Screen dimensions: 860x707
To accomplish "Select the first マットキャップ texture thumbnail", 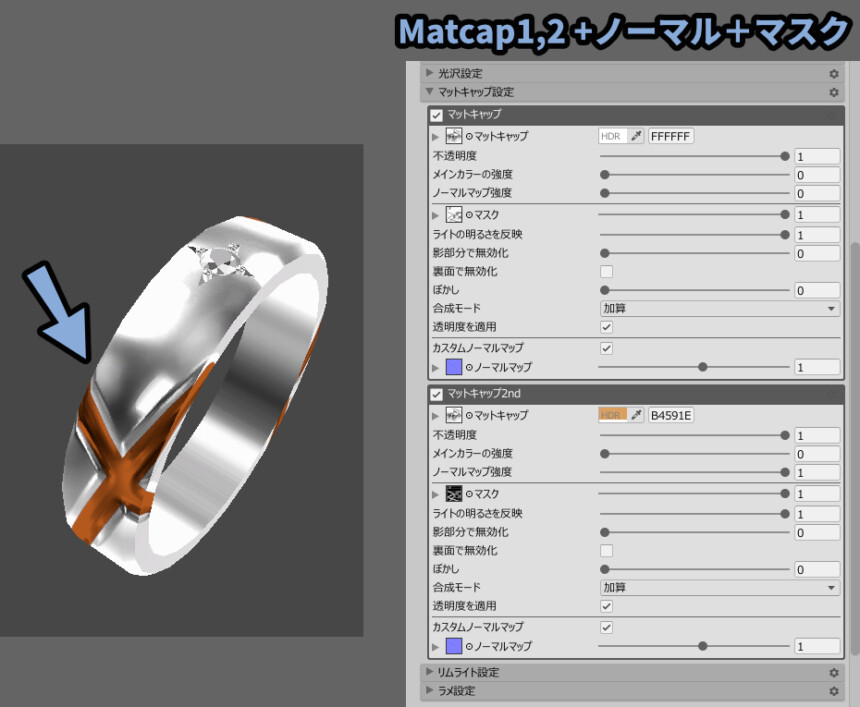I will click(x=453, y=136).
